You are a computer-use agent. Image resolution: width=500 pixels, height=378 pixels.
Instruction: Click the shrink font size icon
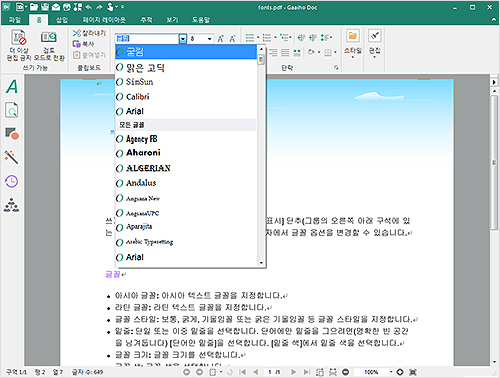[x=232, y=39]
